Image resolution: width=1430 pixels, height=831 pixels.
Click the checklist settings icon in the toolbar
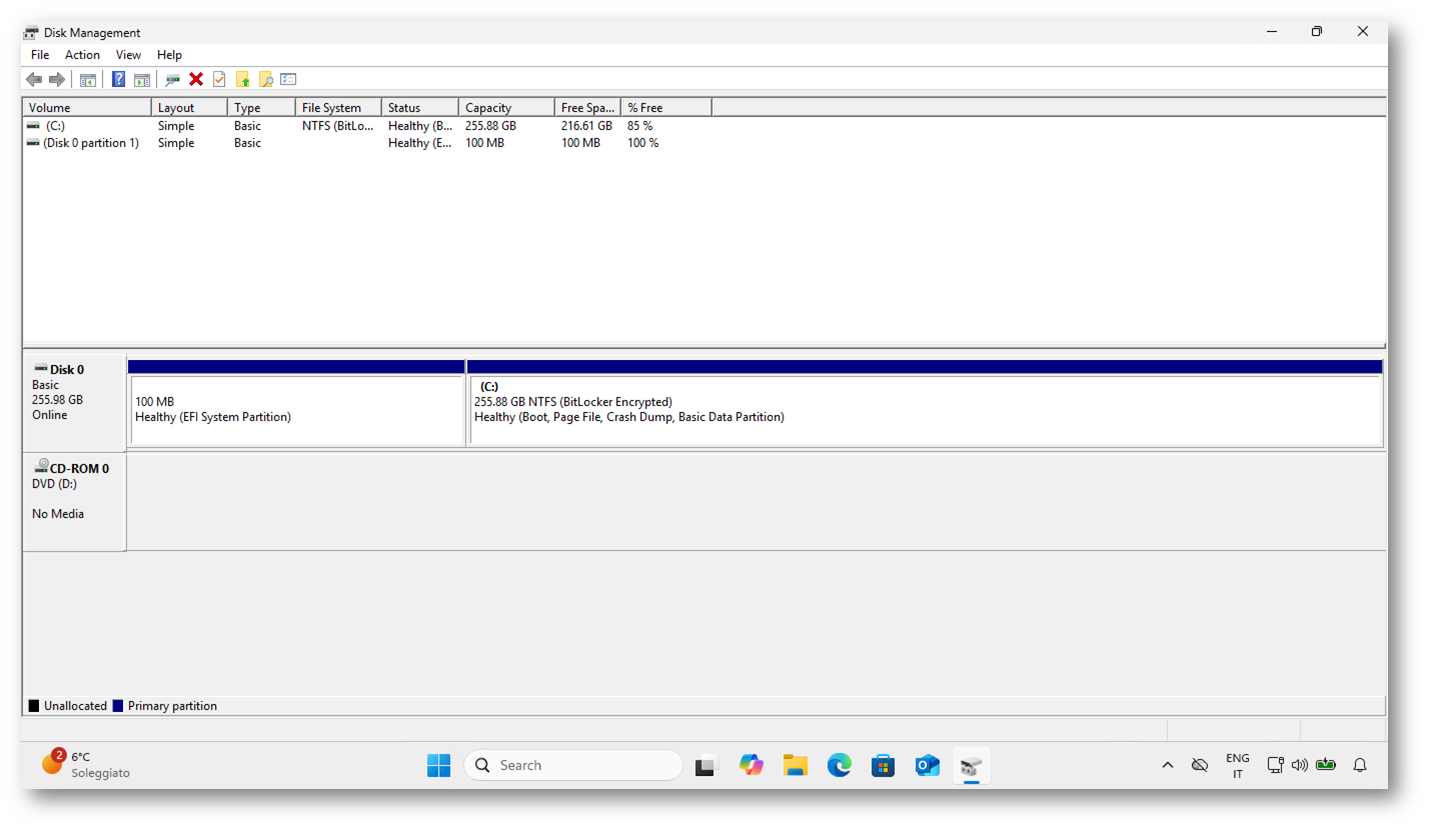288,79
